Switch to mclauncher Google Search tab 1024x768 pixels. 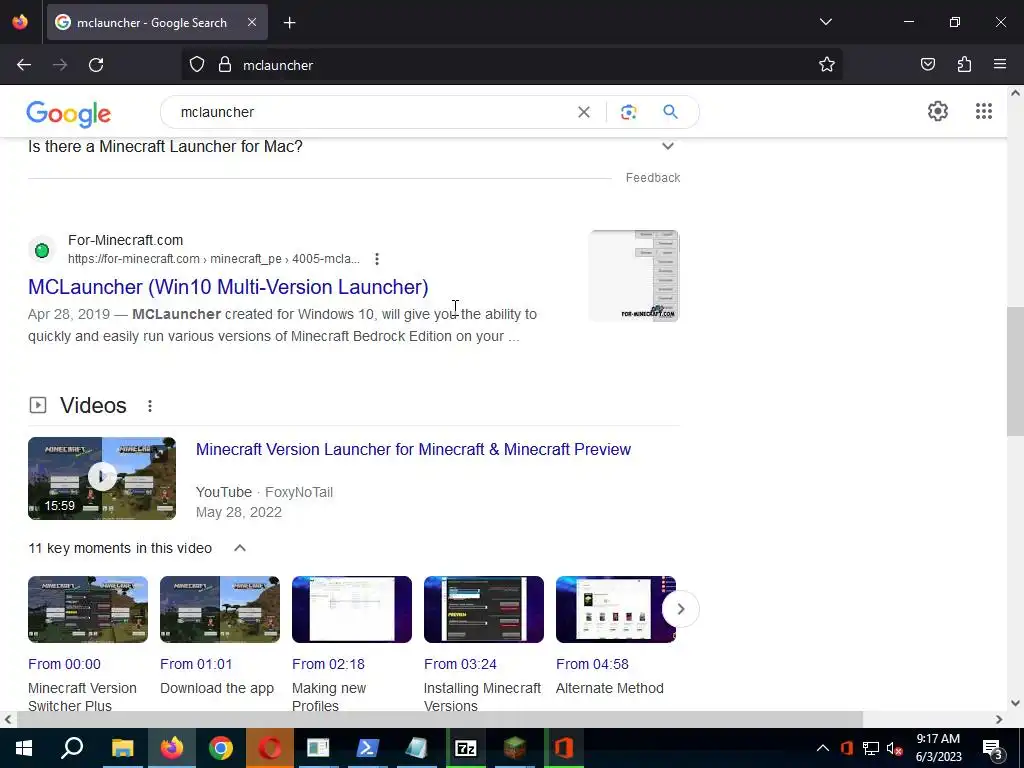[x=157, y=22]
